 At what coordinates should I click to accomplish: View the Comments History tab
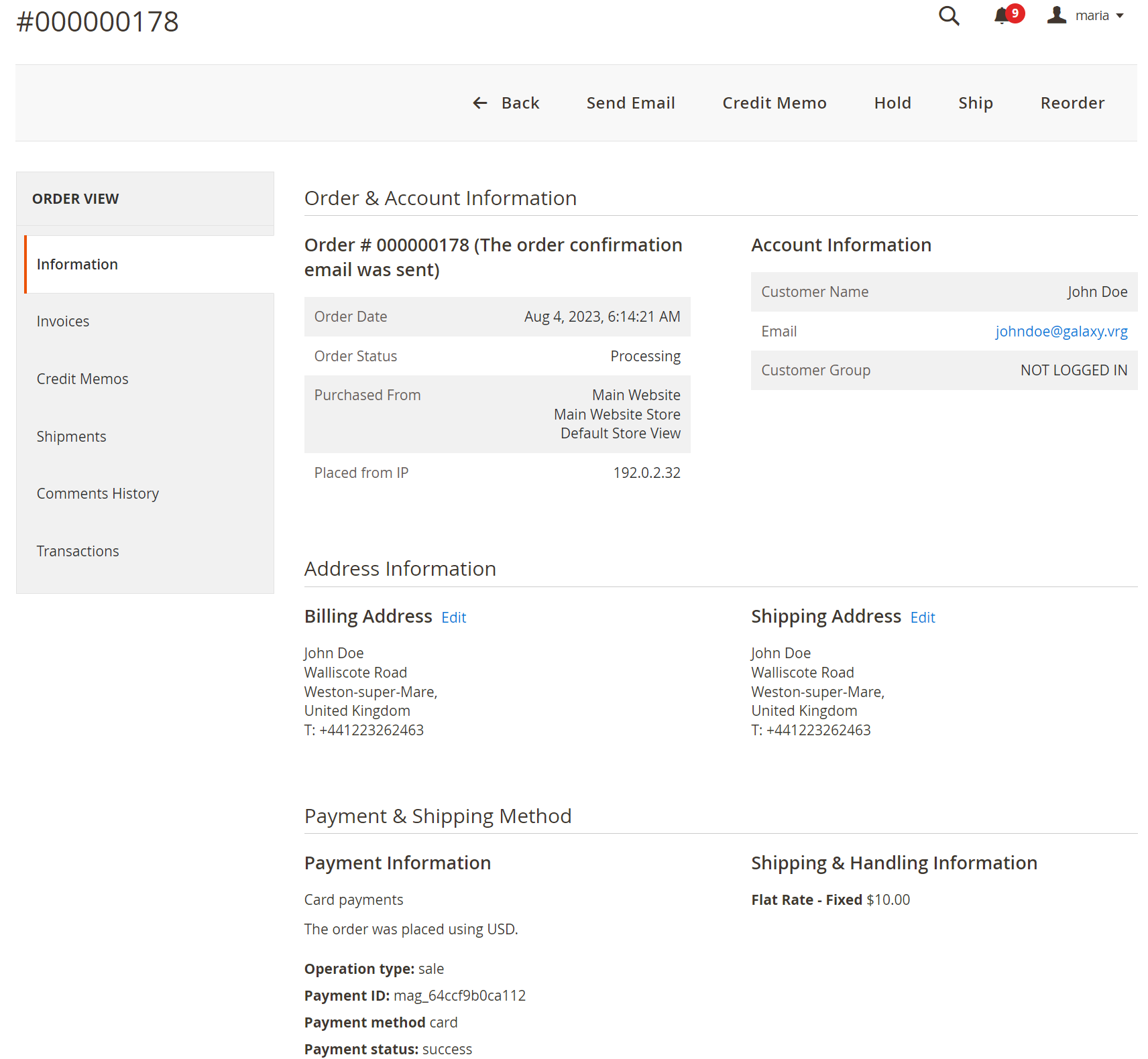click(x=98, y=493)
